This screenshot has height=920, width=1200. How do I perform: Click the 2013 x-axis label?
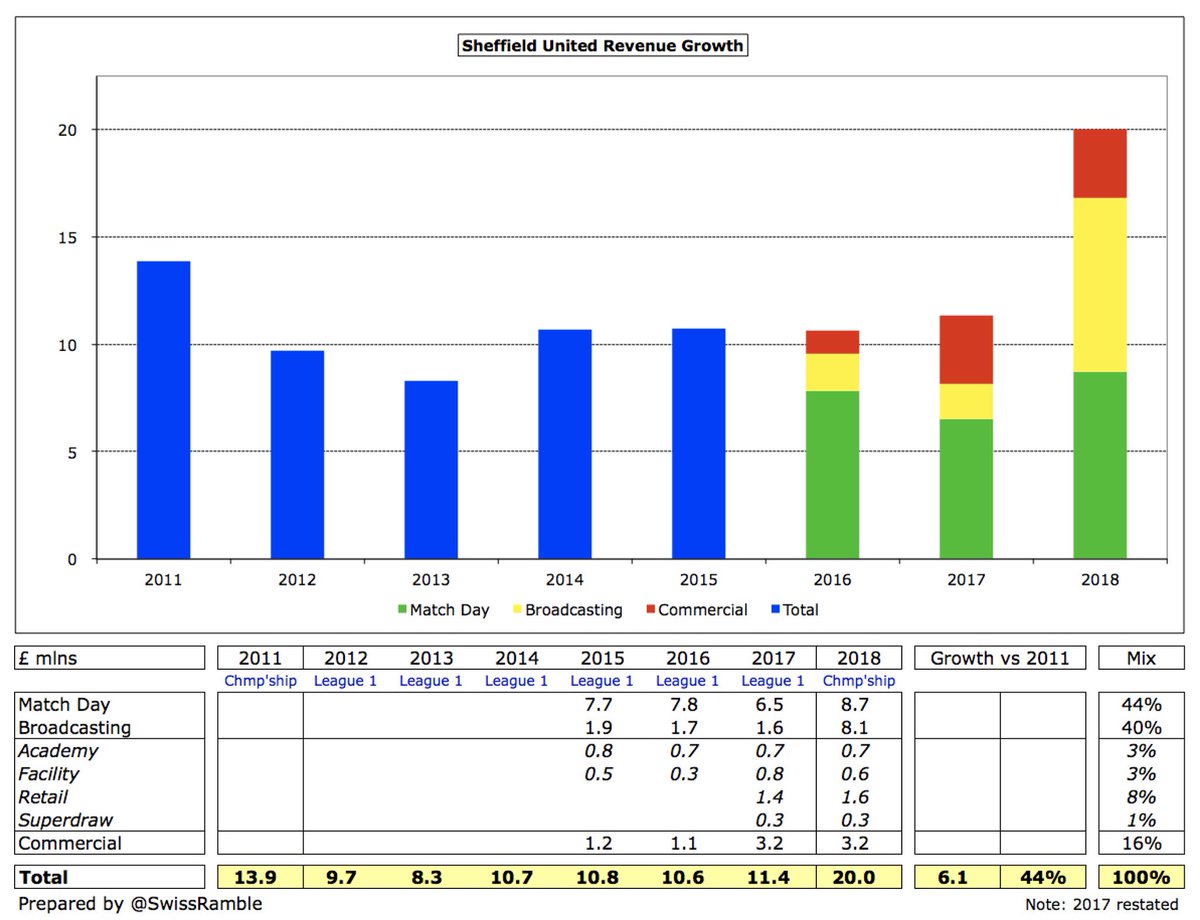(431, 579)
